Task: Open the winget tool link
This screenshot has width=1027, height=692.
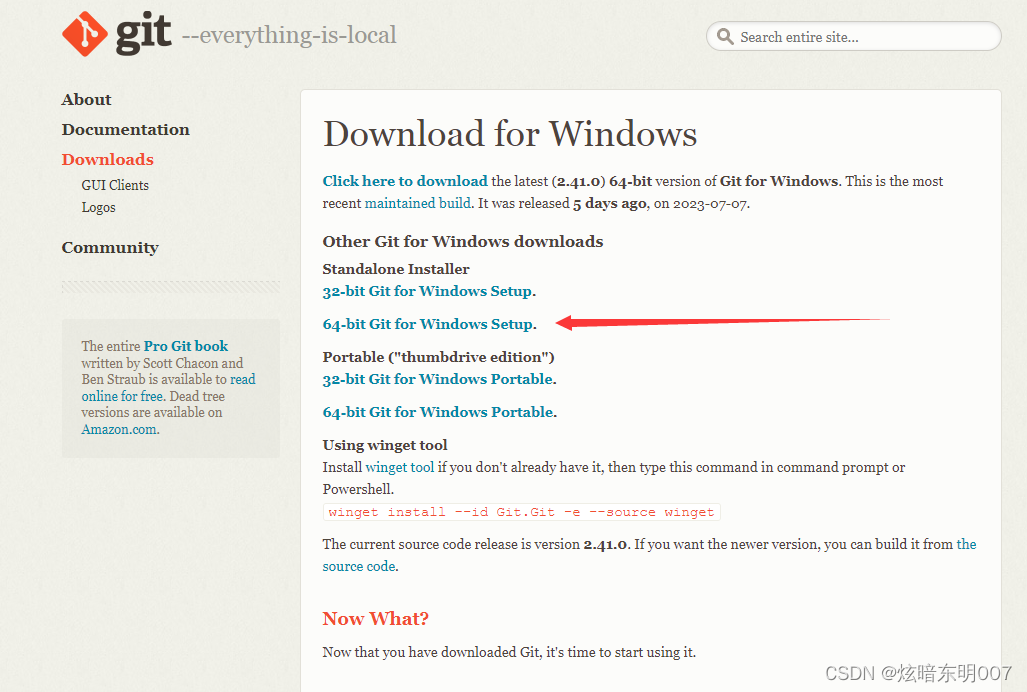Action: [x=400, y=467]
